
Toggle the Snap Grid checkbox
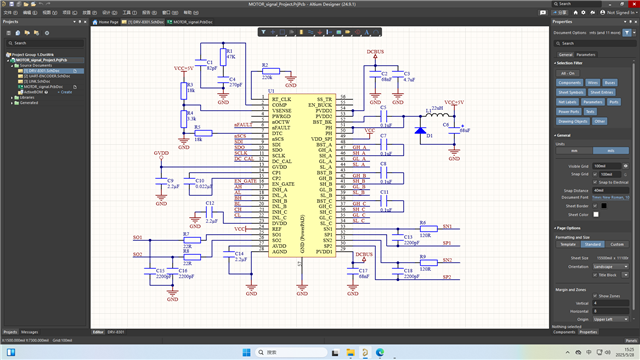point(595,174)
